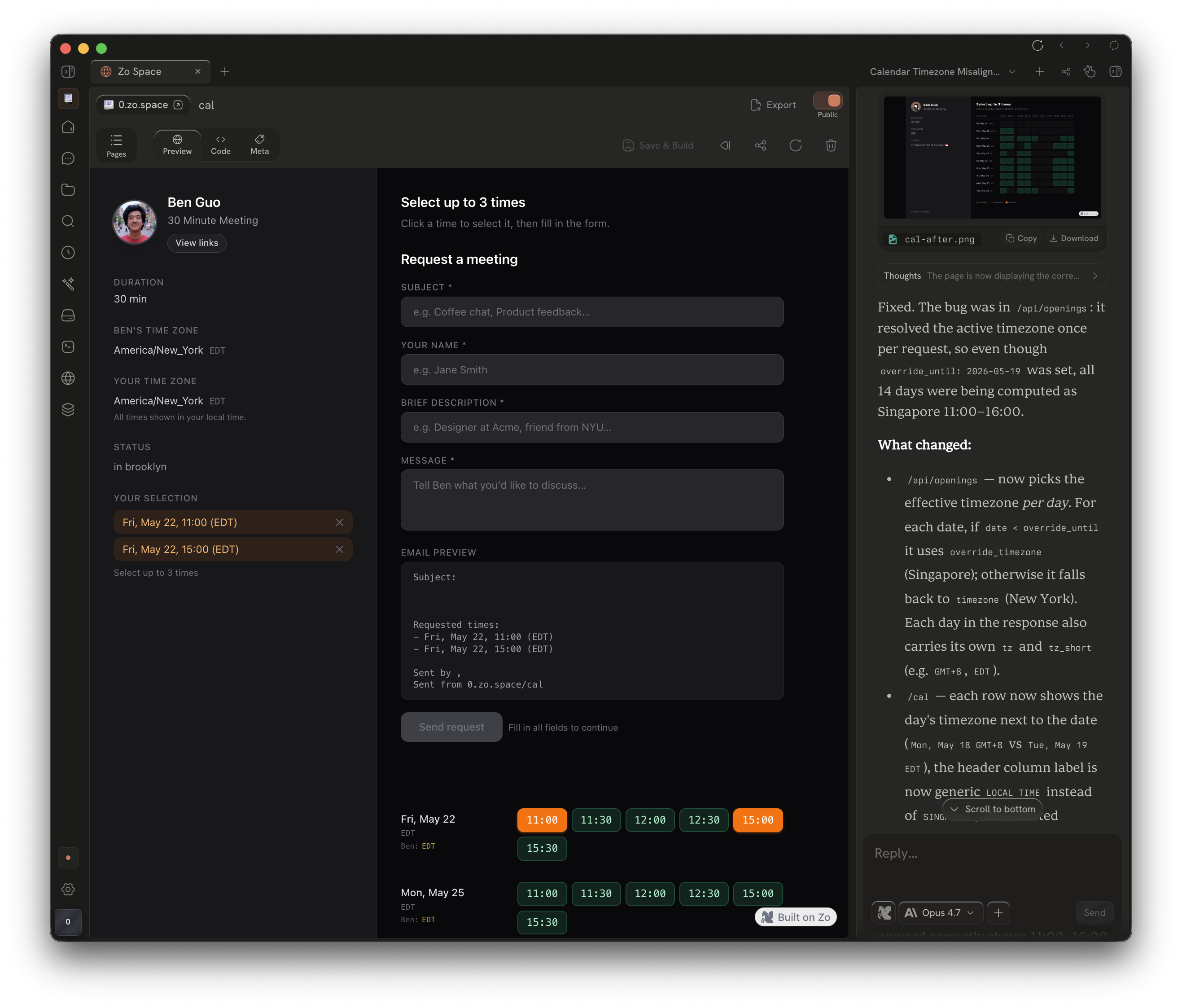Remove Fri, May 22, 15:00 (EDT) selection
This screenshot has width=1182, height=1008.
click(x=339, y=549)
